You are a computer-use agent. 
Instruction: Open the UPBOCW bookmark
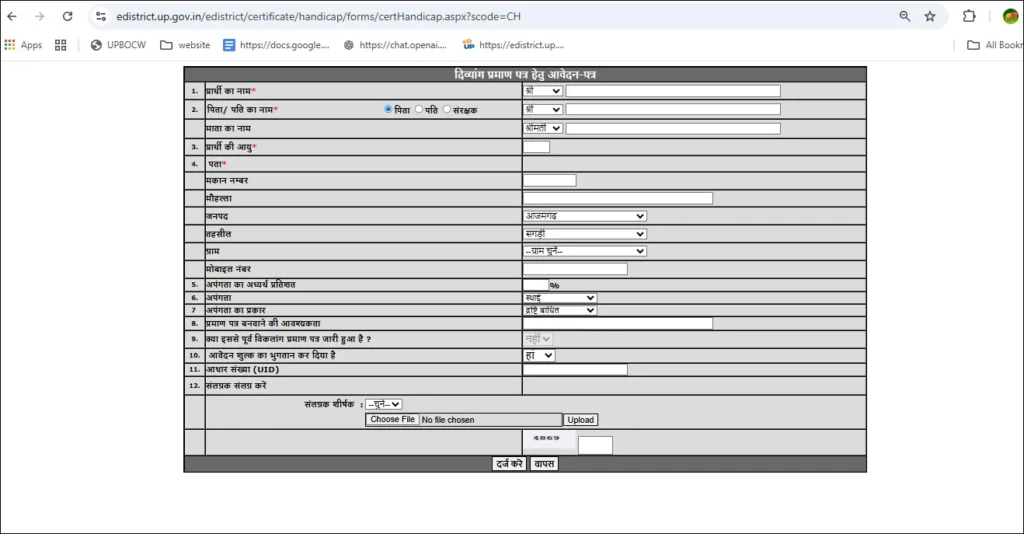(116, 45)
